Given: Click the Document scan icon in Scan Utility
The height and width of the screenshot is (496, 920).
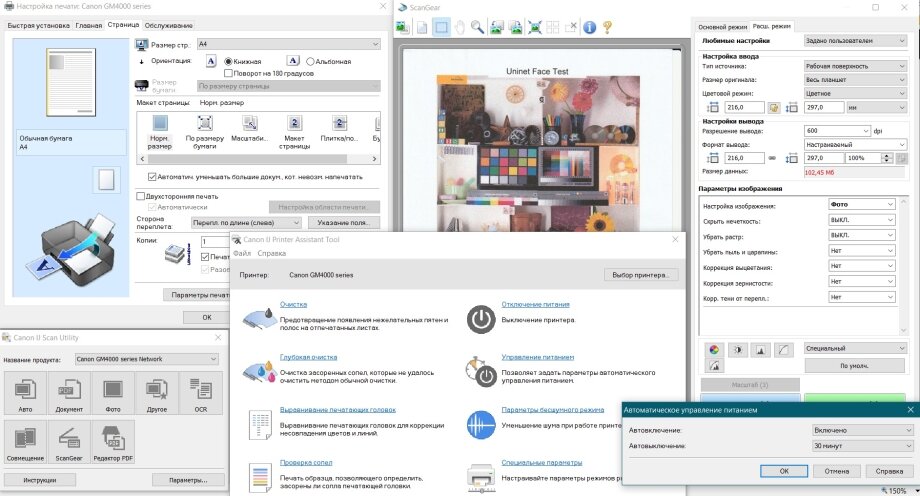Looking at the screenshot, I should click(69, 393).
